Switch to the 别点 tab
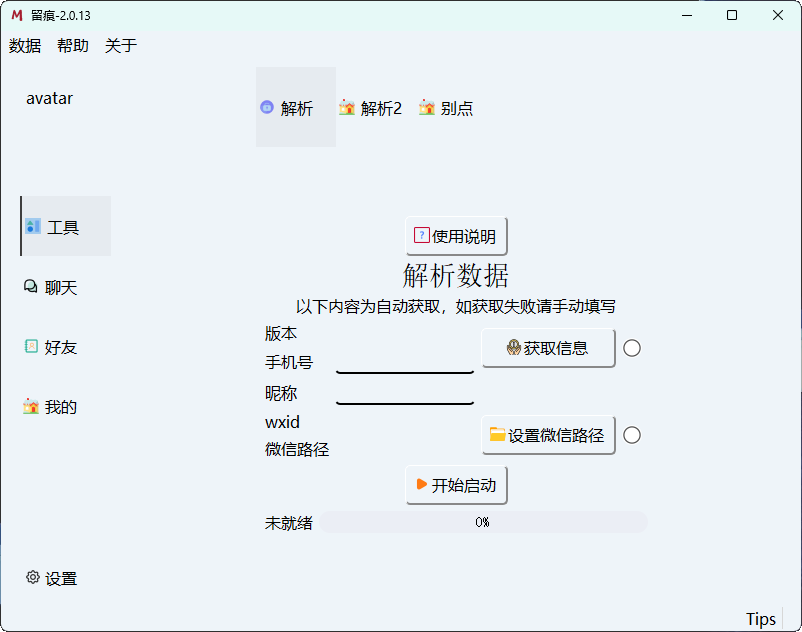 coord(446,108)
